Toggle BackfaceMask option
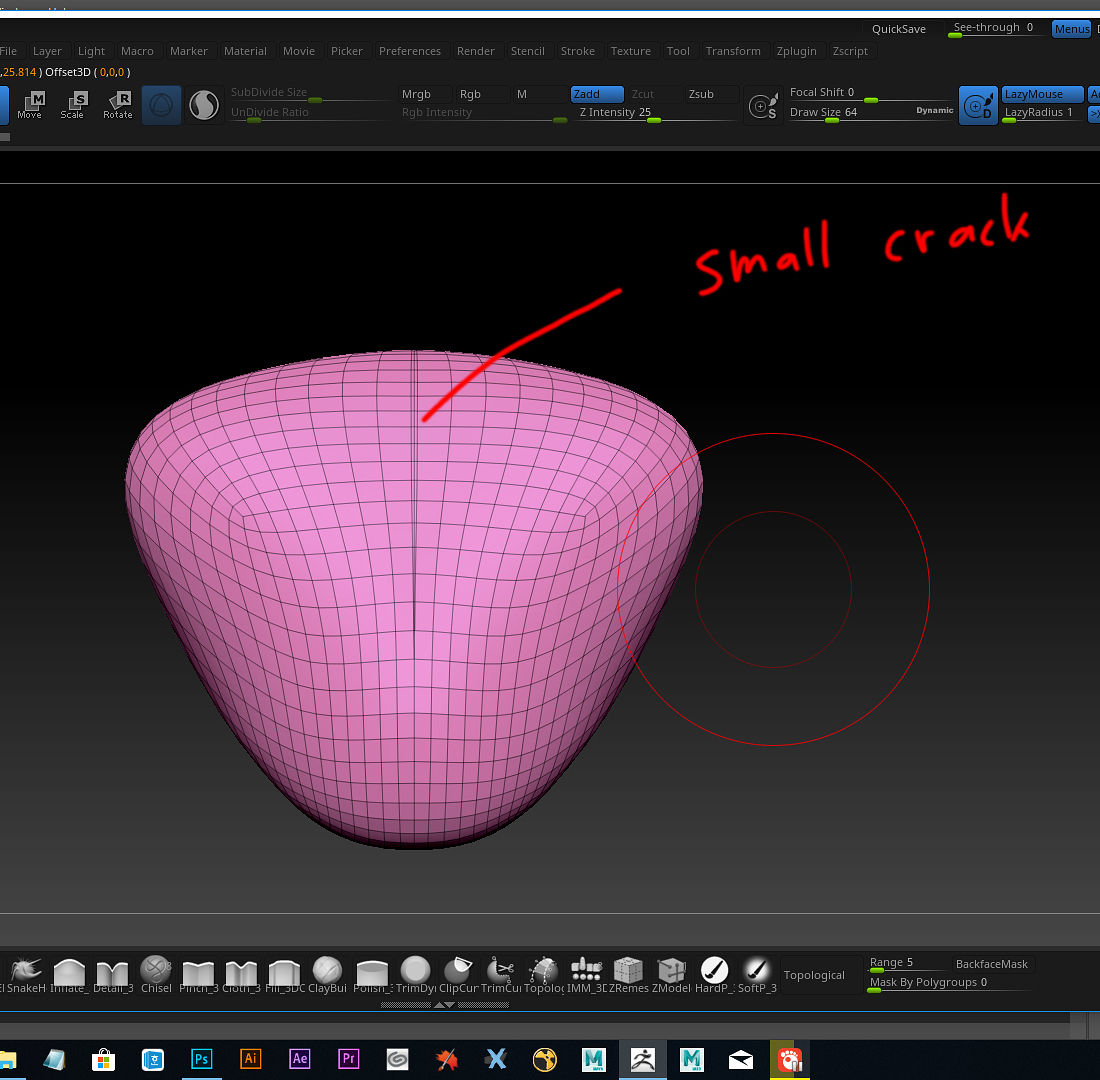The image size is (1100, 1080). tap(991, 964)
